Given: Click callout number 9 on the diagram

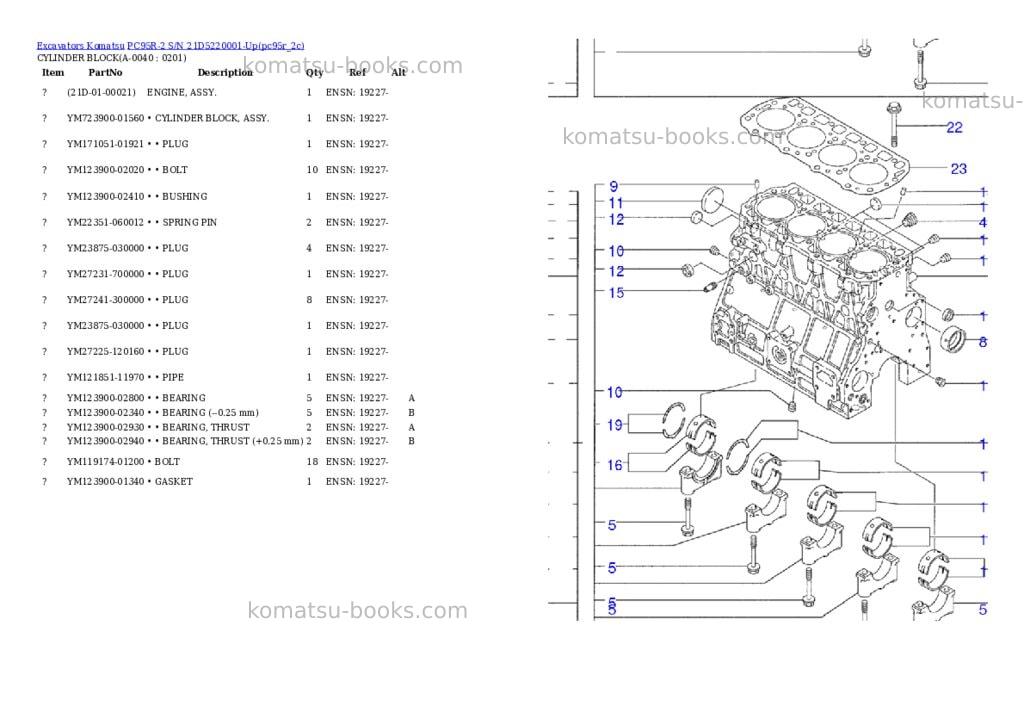Looking at the screenshot, I should coord(613,187).
